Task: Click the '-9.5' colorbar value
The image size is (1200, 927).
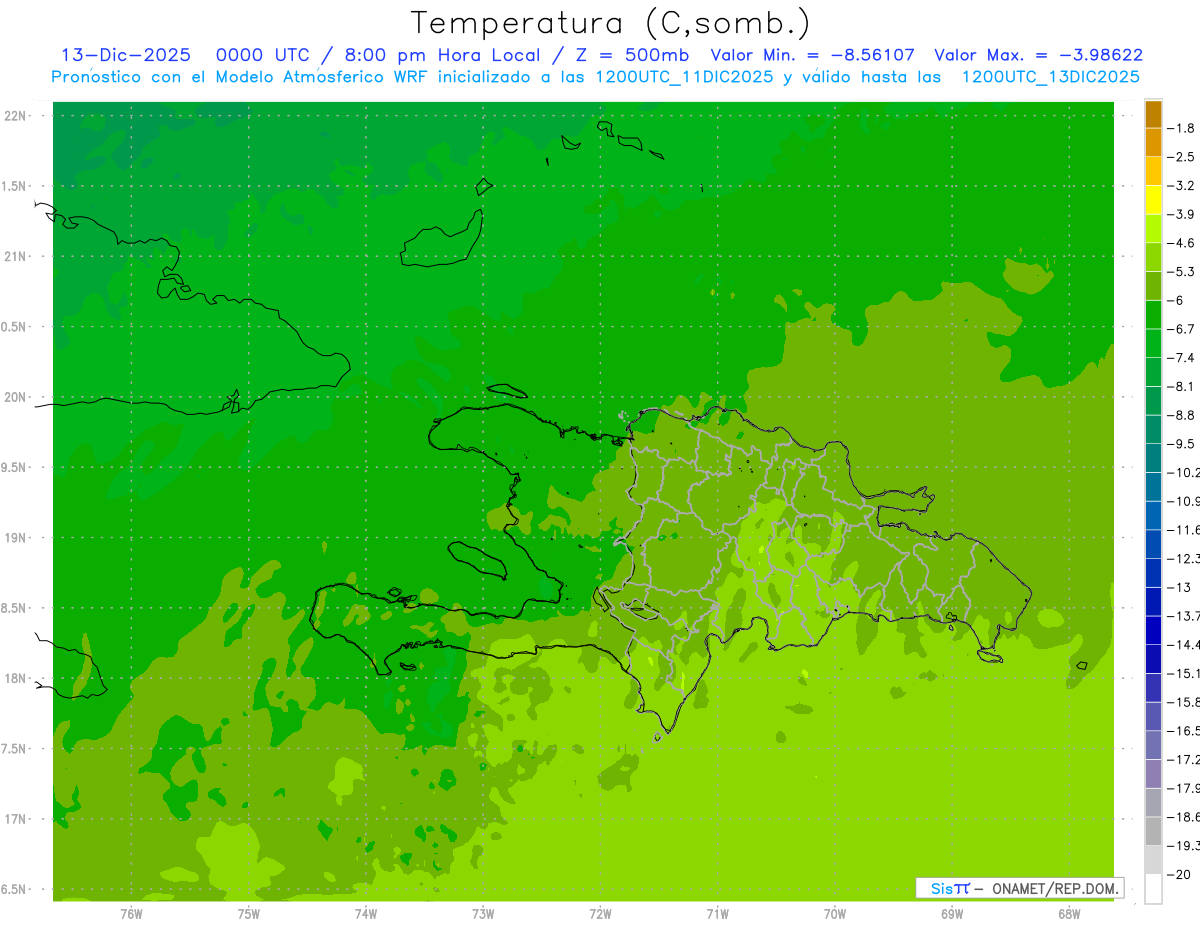Action: coord(1182,444)
